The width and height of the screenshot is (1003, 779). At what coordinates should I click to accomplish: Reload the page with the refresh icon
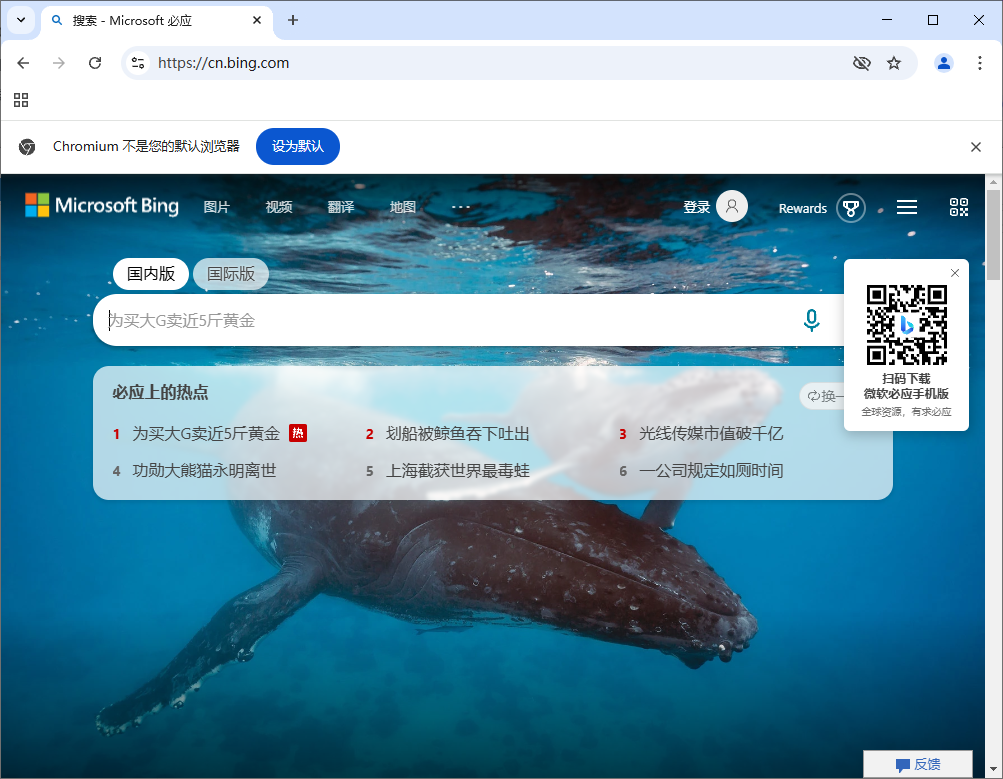tap(95, 62)
